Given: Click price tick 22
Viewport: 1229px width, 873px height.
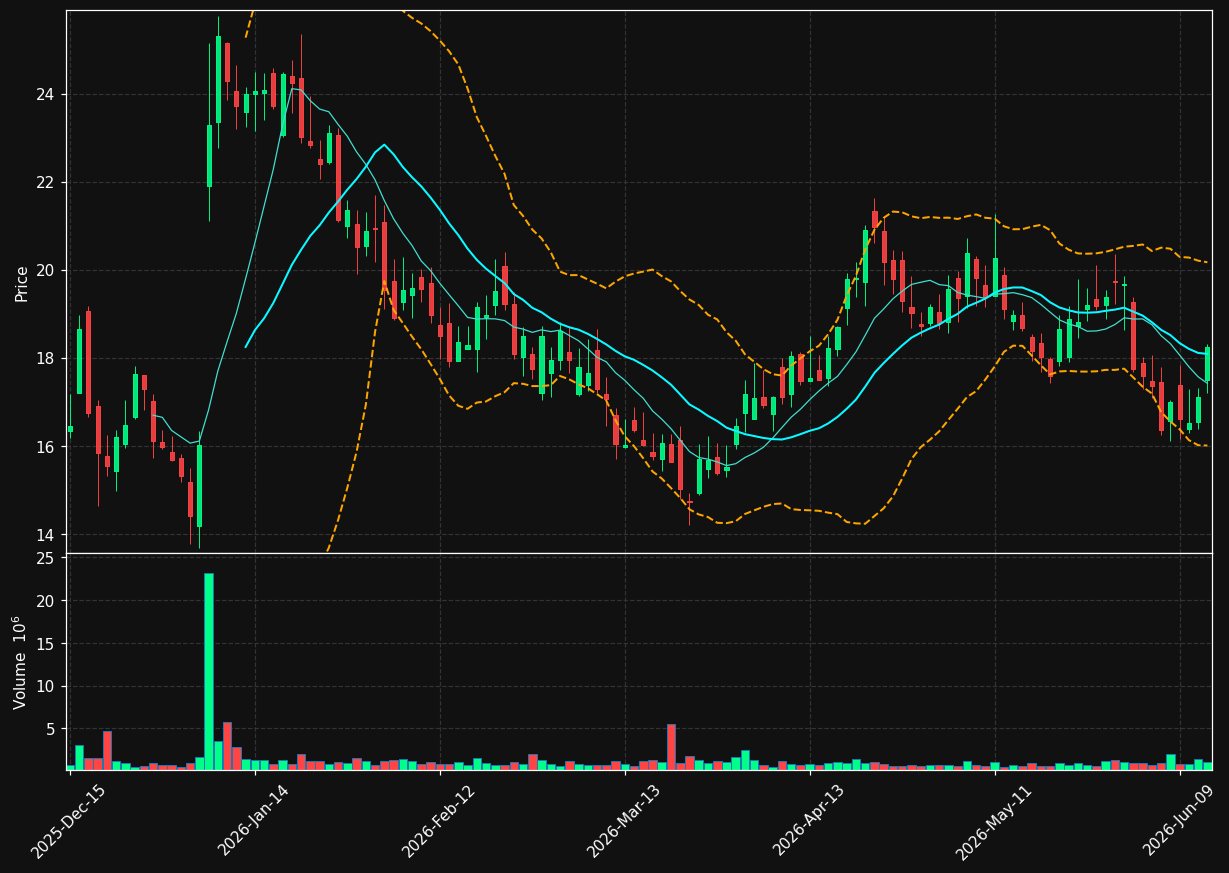Looking at the screenshot, I should [46, 183].
